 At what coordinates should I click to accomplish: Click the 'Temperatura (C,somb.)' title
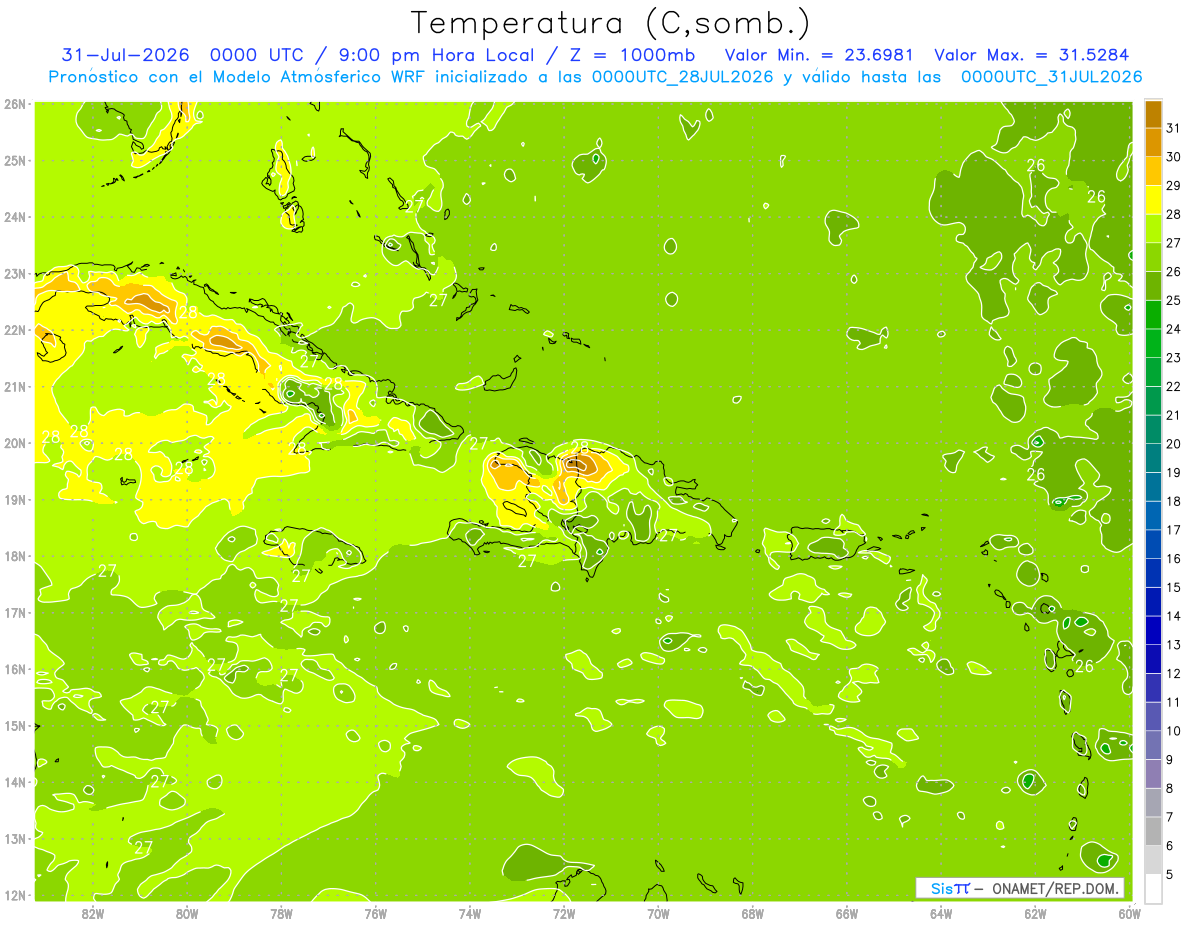(x=611, y=24)
